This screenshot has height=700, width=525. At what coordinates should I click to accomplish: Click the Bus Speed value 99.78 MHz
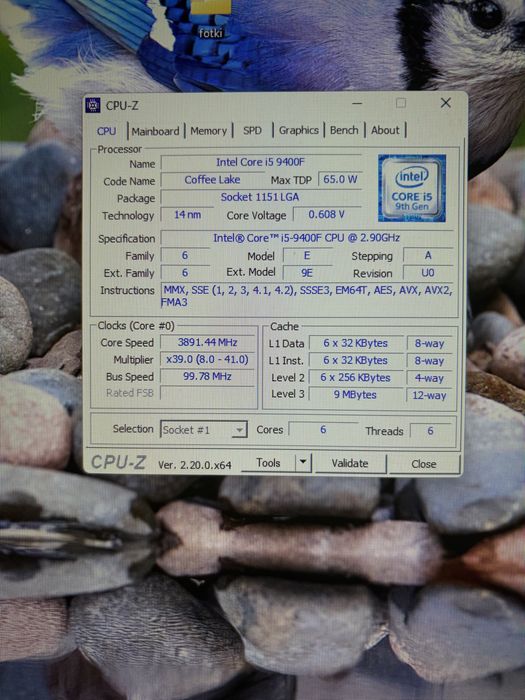[208, 376]
